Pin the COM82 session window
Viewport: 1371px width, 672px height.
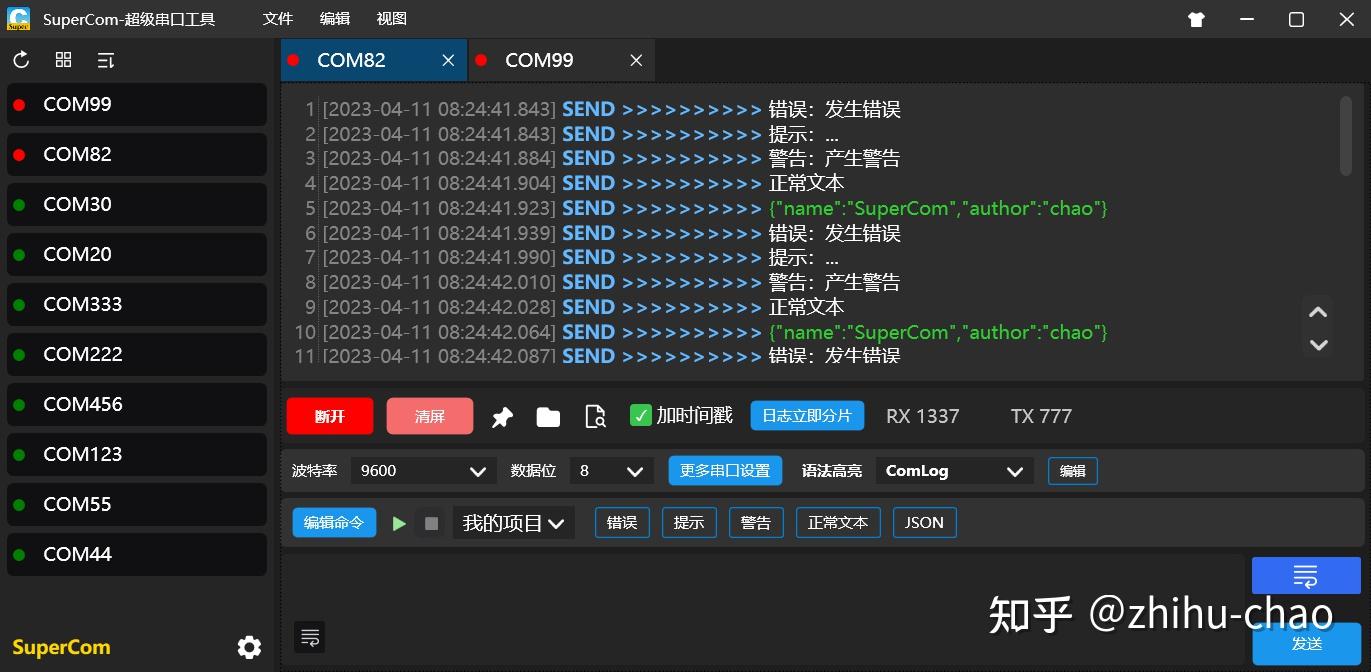tap(502, 416)
